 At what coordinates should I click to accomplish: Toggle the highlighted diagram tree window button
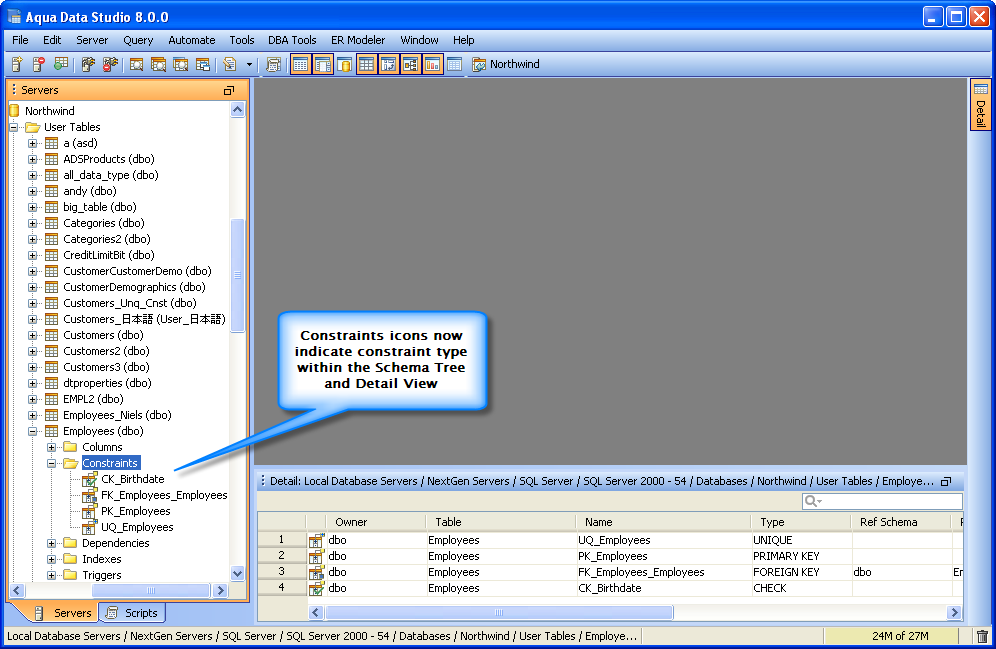[410, 64]
